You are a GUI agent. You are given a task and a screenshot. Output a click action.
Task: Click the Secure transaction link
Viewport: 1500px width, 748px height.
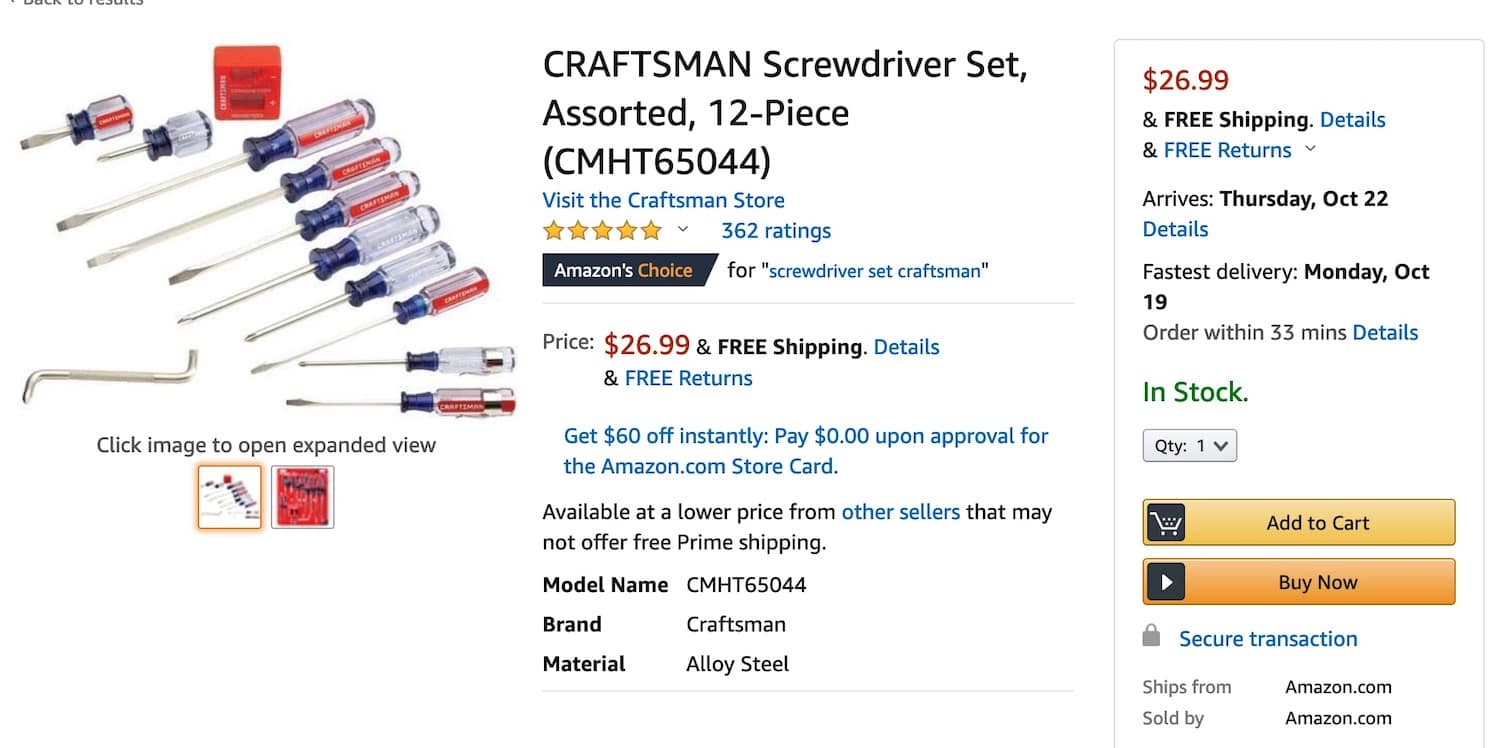point(1268,639)
